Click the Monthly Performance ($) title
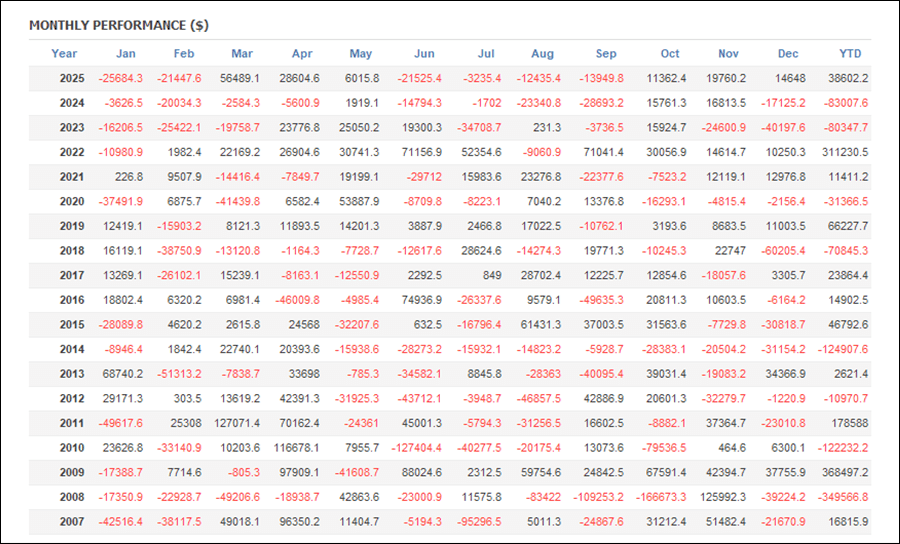 tap(119, 24)
